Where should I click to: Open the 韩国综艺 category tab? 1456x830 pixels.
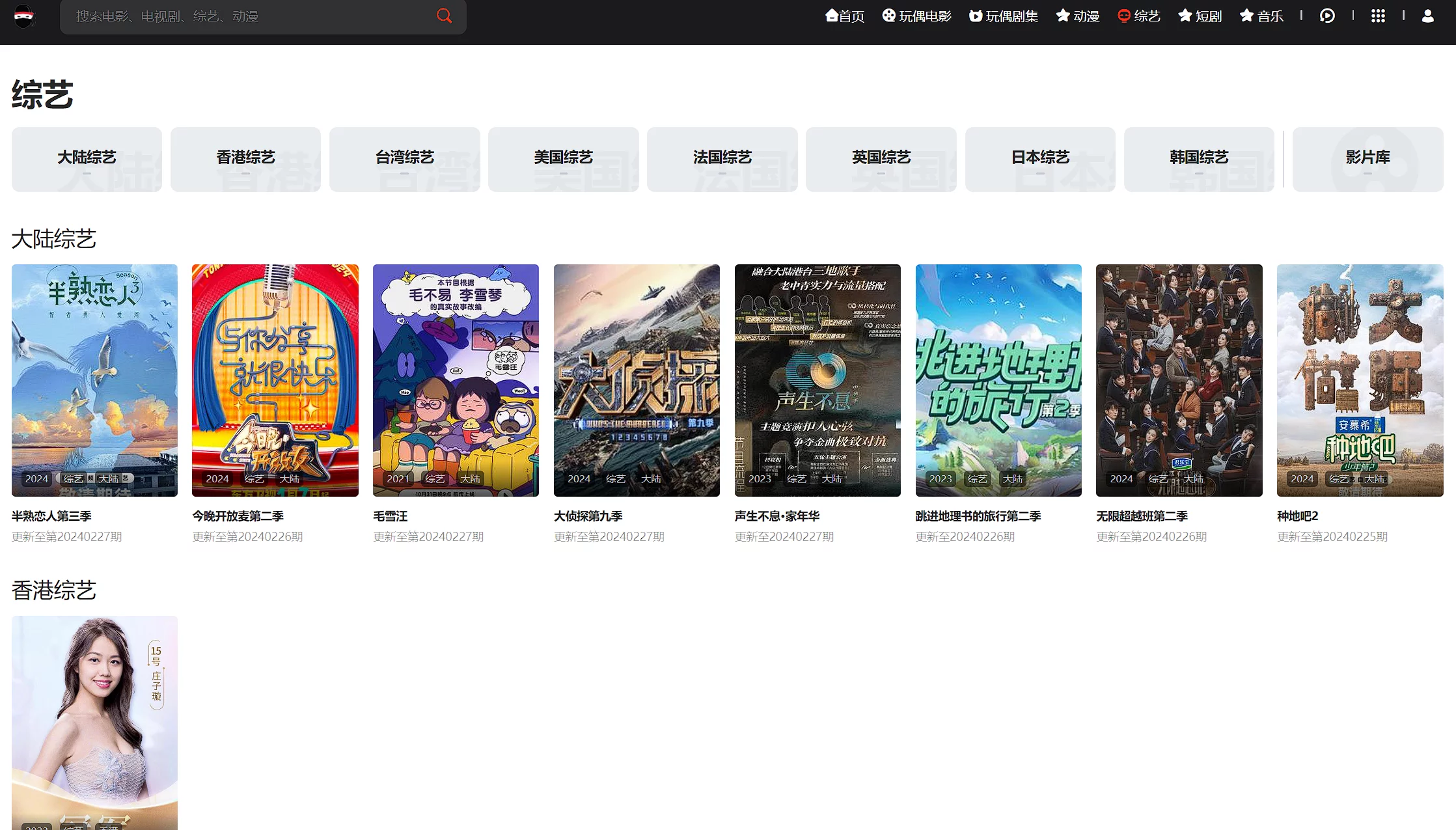pyautogui.click(x=1199, y=158)
